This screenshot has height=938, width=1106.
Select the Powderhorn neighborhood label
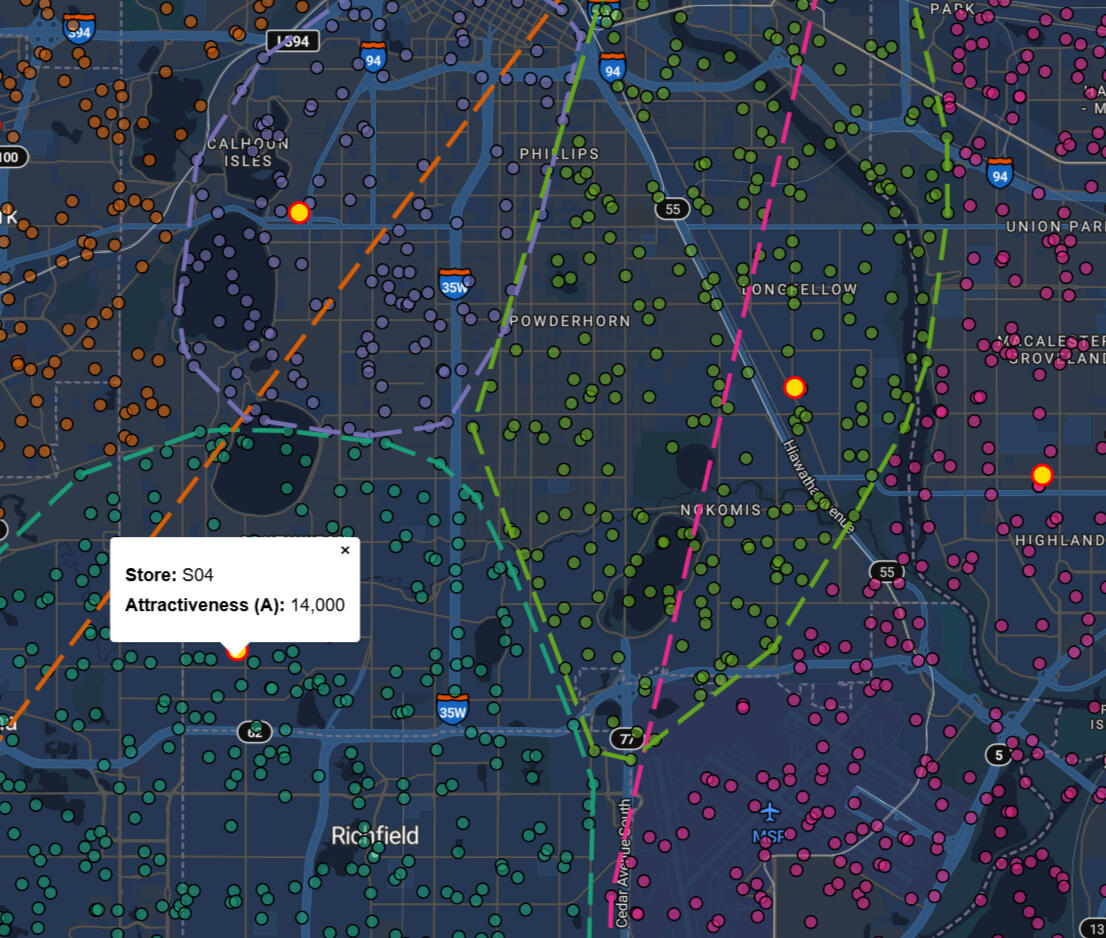[570, 321]
